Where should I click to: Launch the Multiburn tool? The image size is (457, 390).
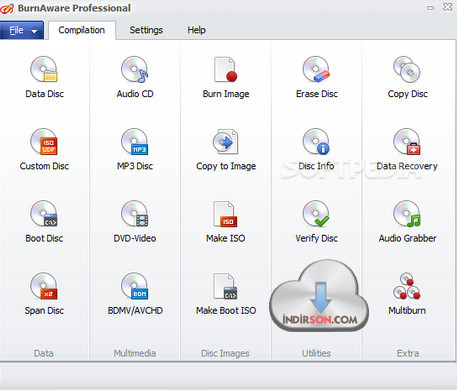407,294
